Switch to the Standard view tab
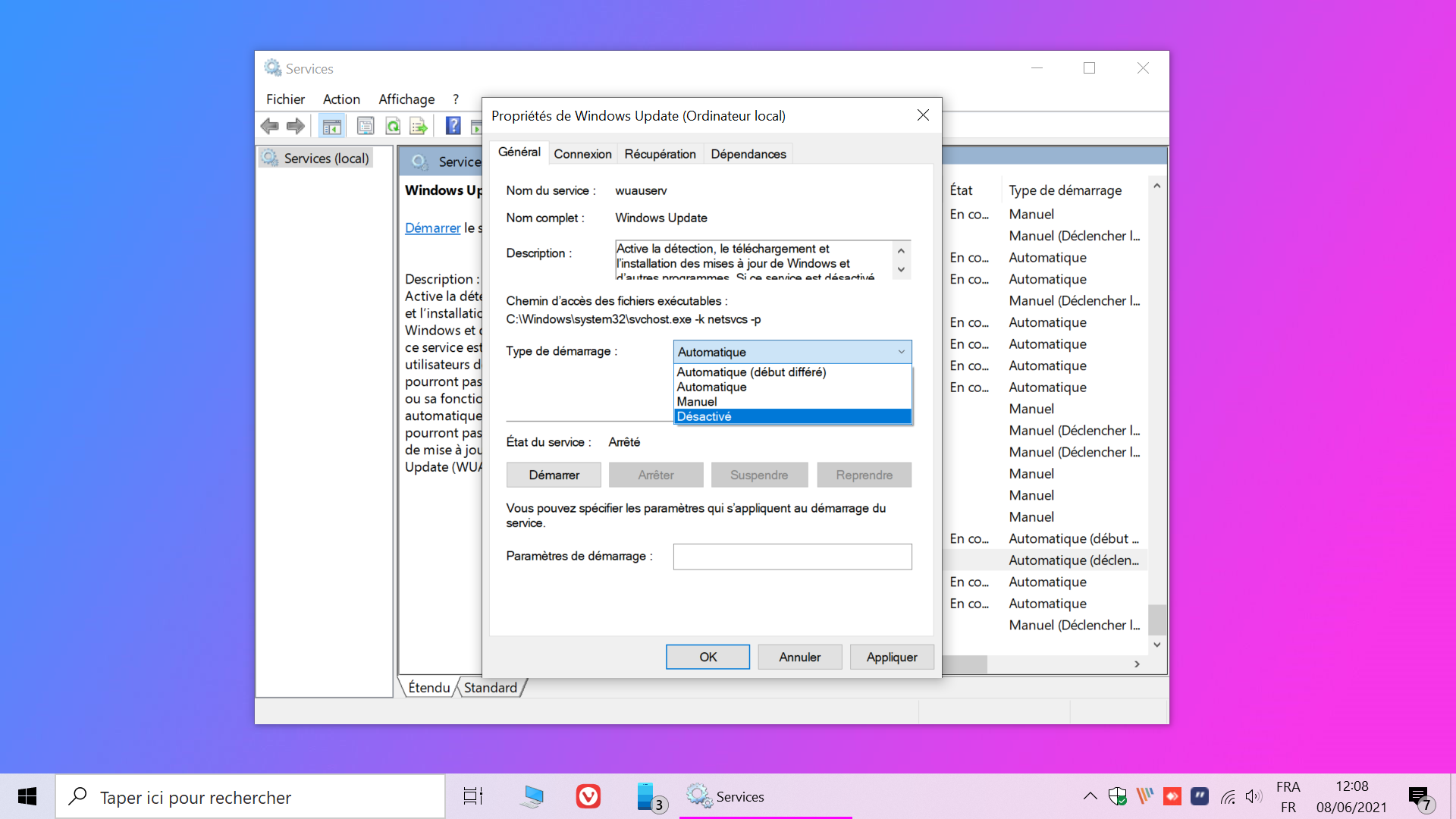This screenshot has width=1456, height=819. (491, 688)
